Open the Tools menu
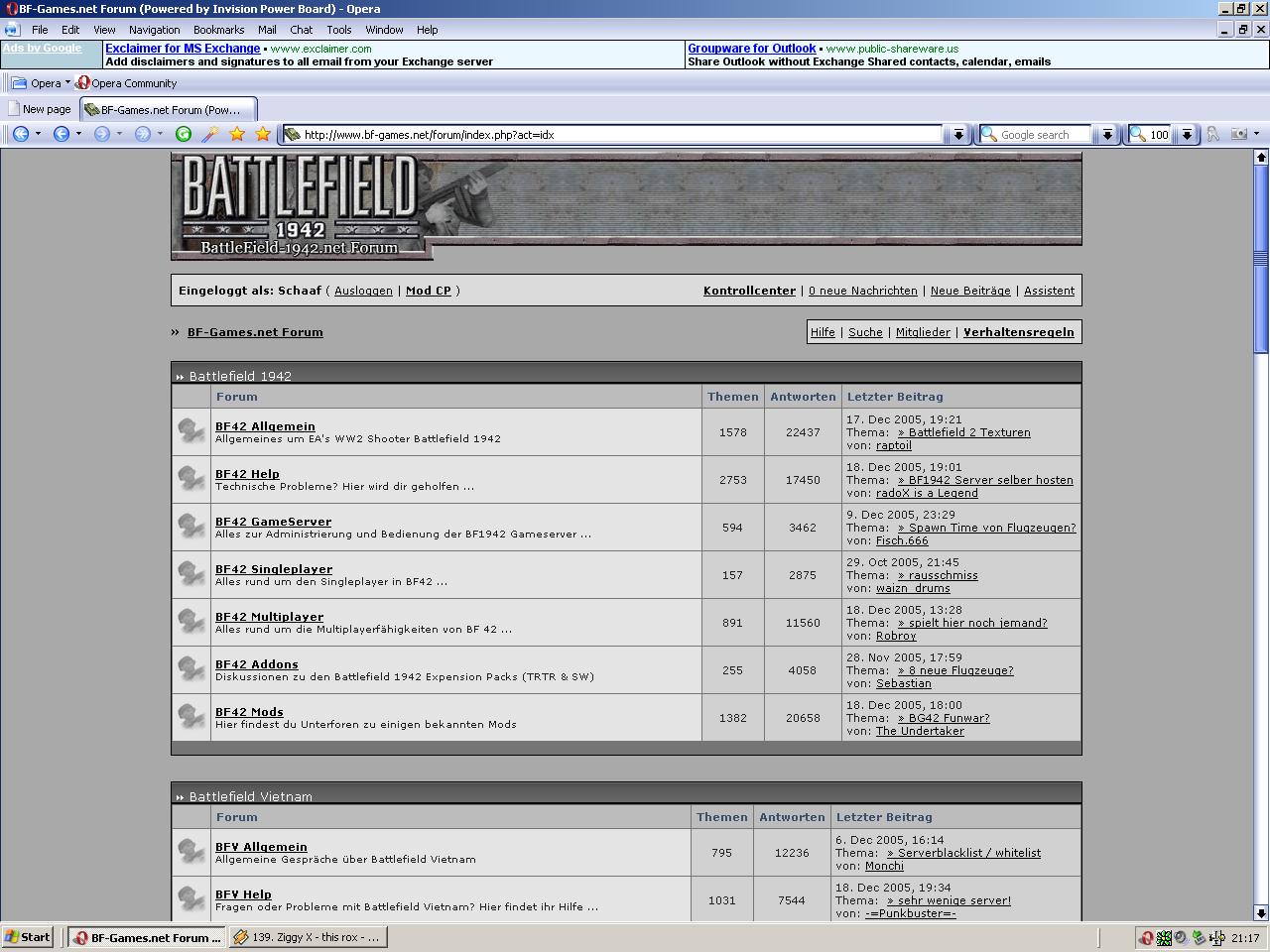Viewport: 1270px width, 952px height. coord(339,30)
